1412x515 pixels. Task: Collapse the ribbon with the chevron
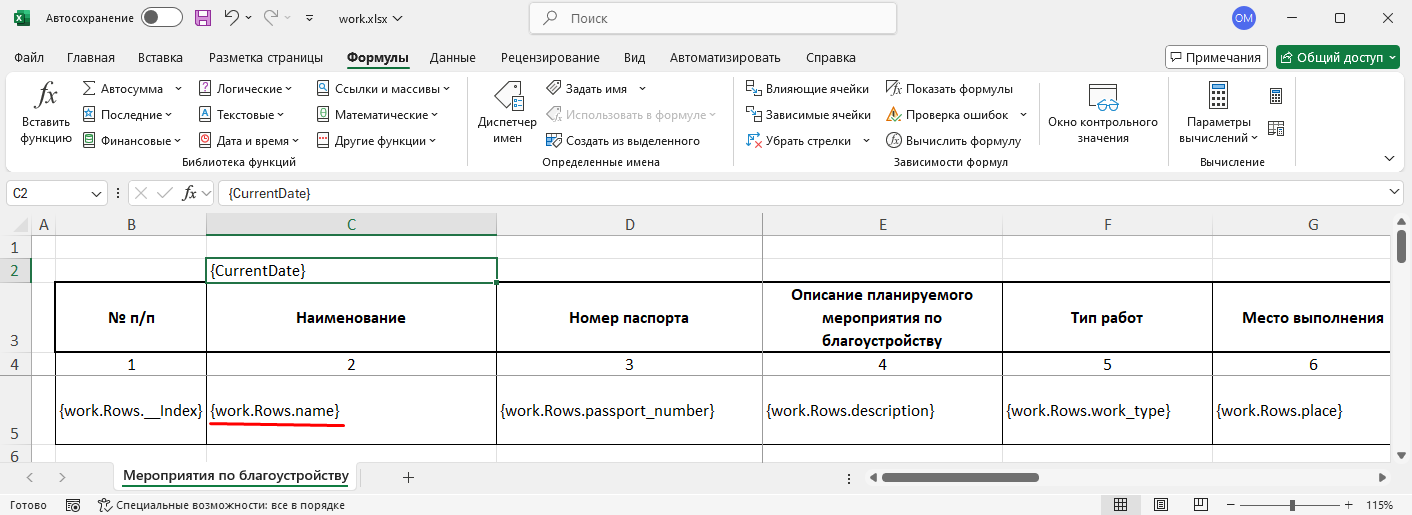click(1389, 158)
